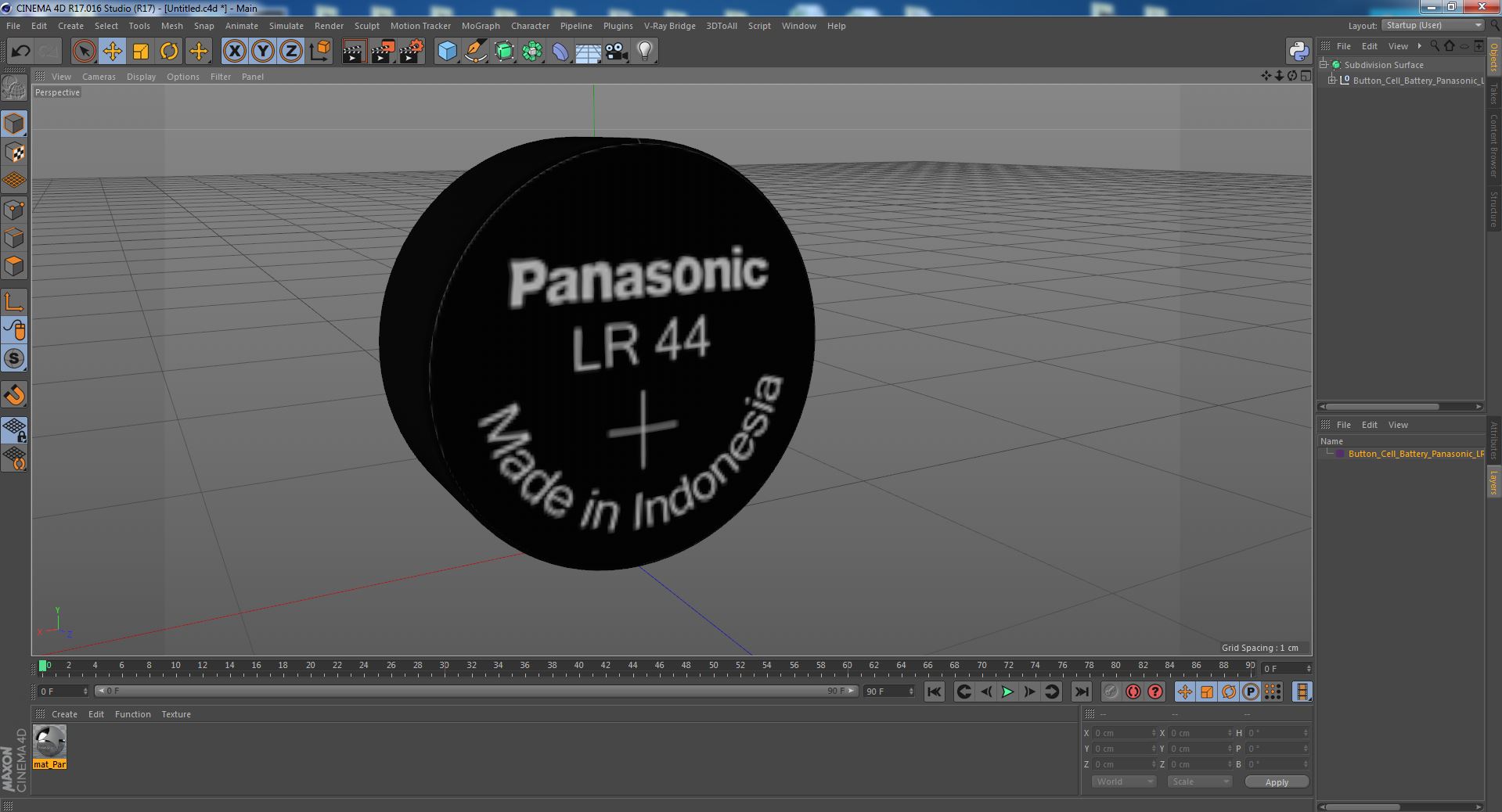Click the Undo arrow icon
Screen dimensions: 1502x812
20,52
